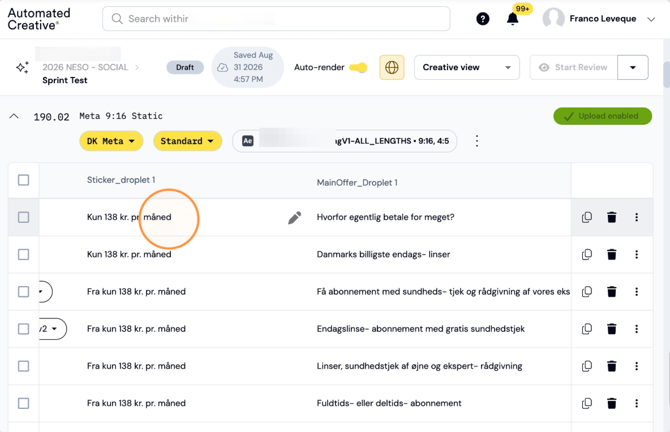Open more options for 'Hvorfor egentlig betale' row
Image resolution: width=670 pixels, height=432 pixels.
tap(637, 217)
